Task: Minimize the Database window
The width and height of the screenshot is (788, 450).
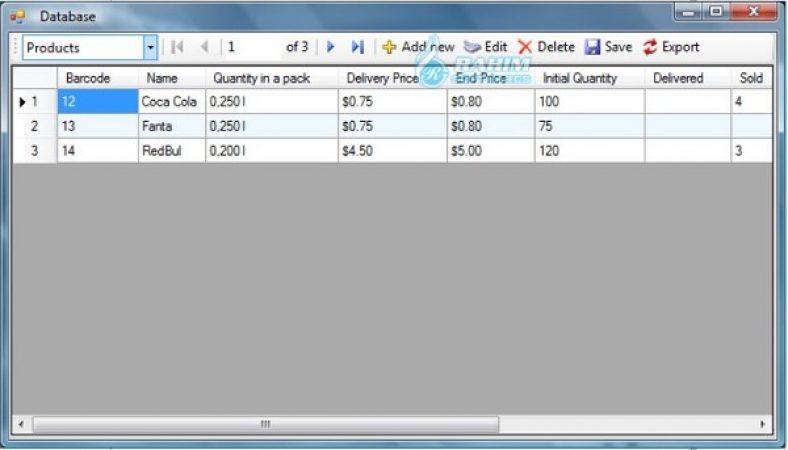Action: point(688,12)
